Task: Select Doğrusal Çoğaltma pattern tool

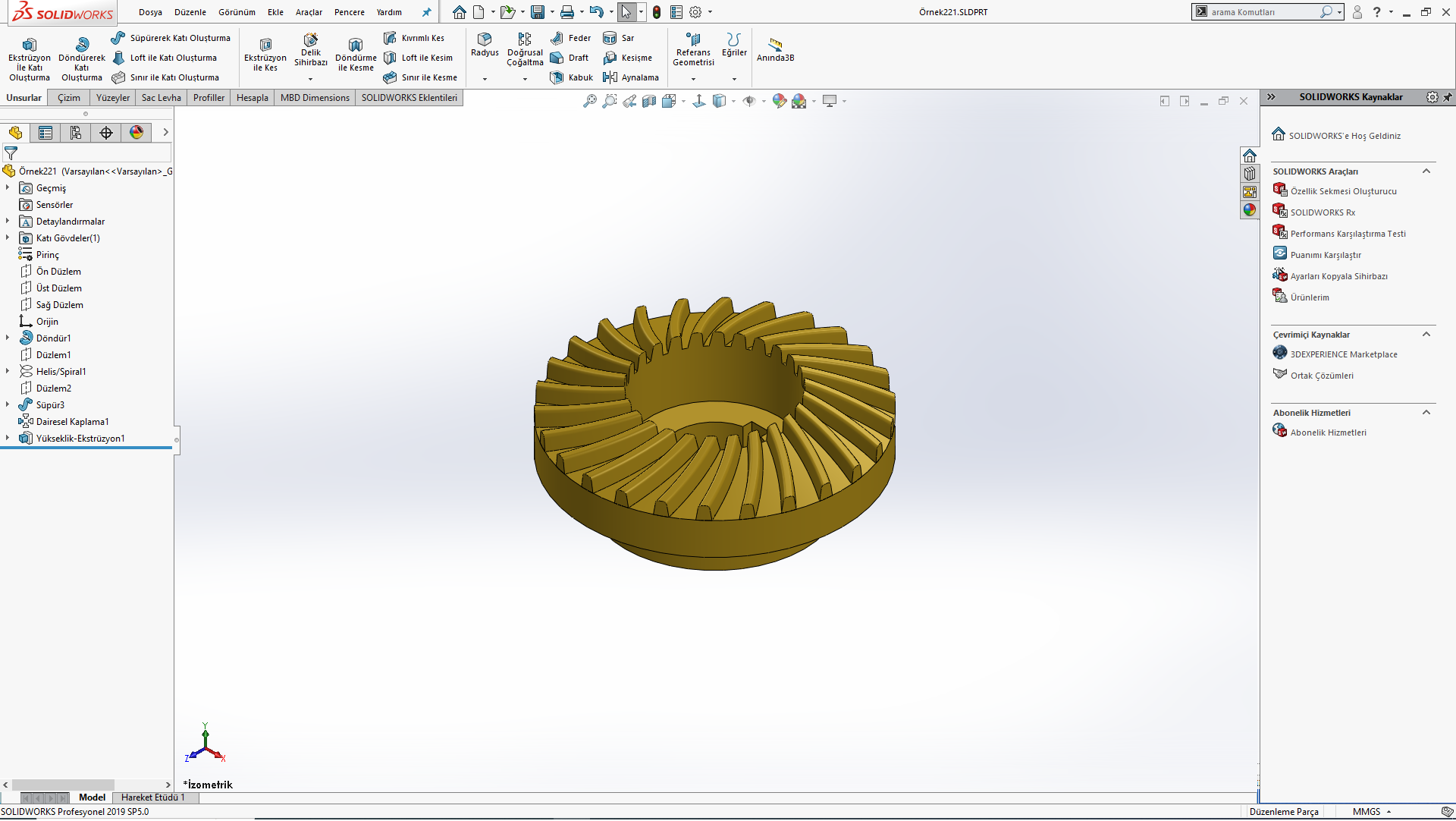Action: [525, 50]
